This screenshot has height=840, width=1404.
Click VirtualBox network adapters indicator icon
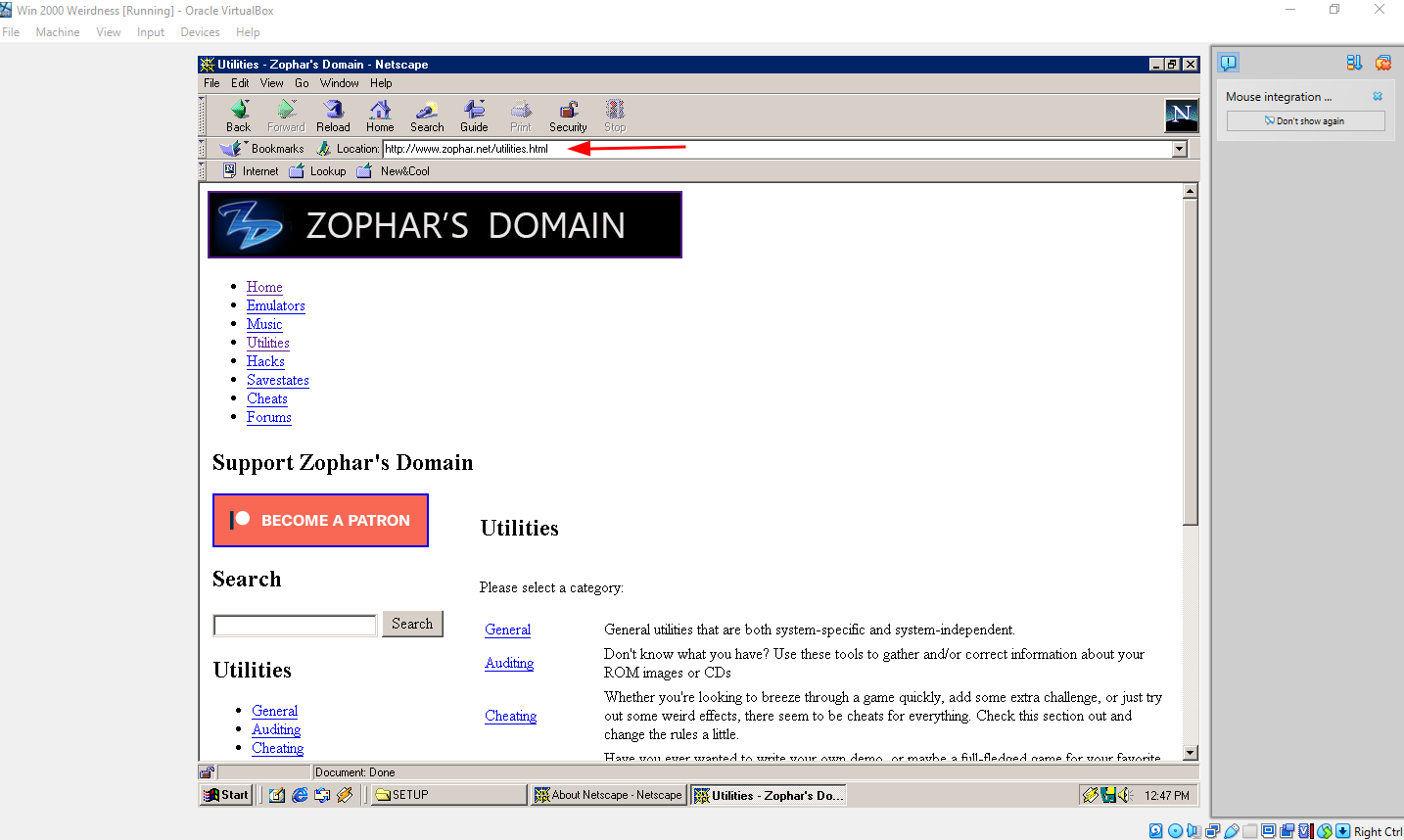tap(1212, 831)
